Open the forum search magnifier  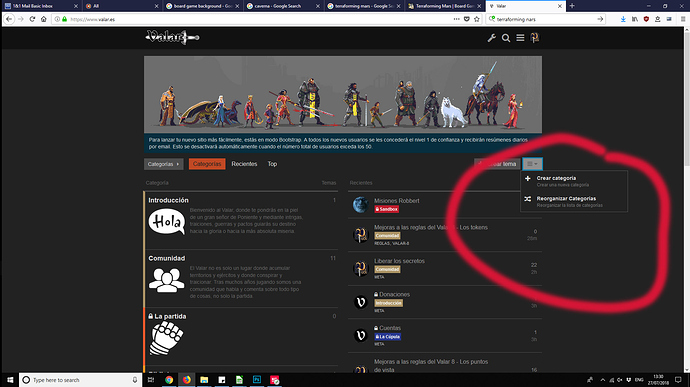(506, 38)
